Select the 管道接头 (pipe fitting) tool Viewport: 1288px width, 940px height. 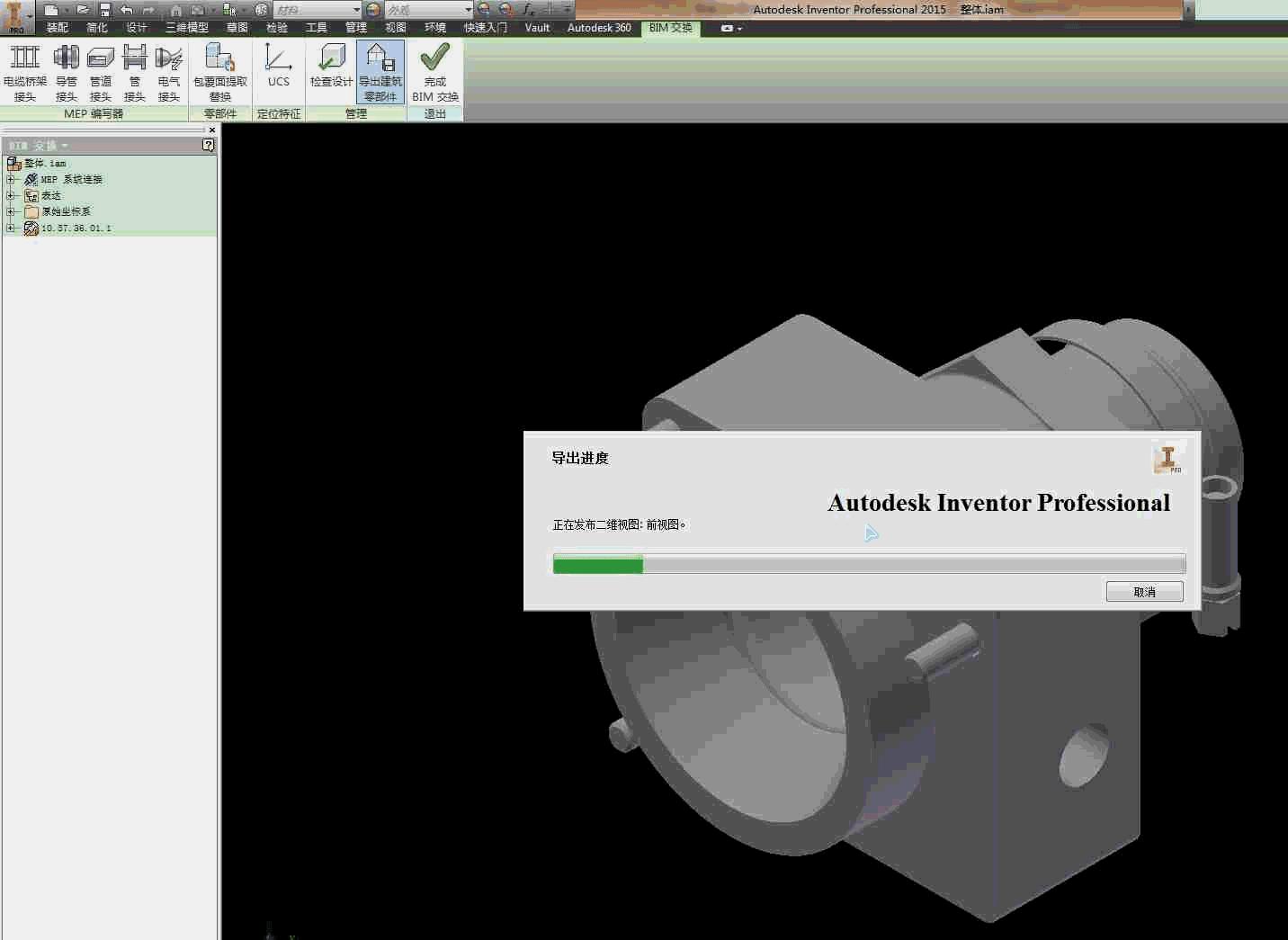click(x=100, y=72)
